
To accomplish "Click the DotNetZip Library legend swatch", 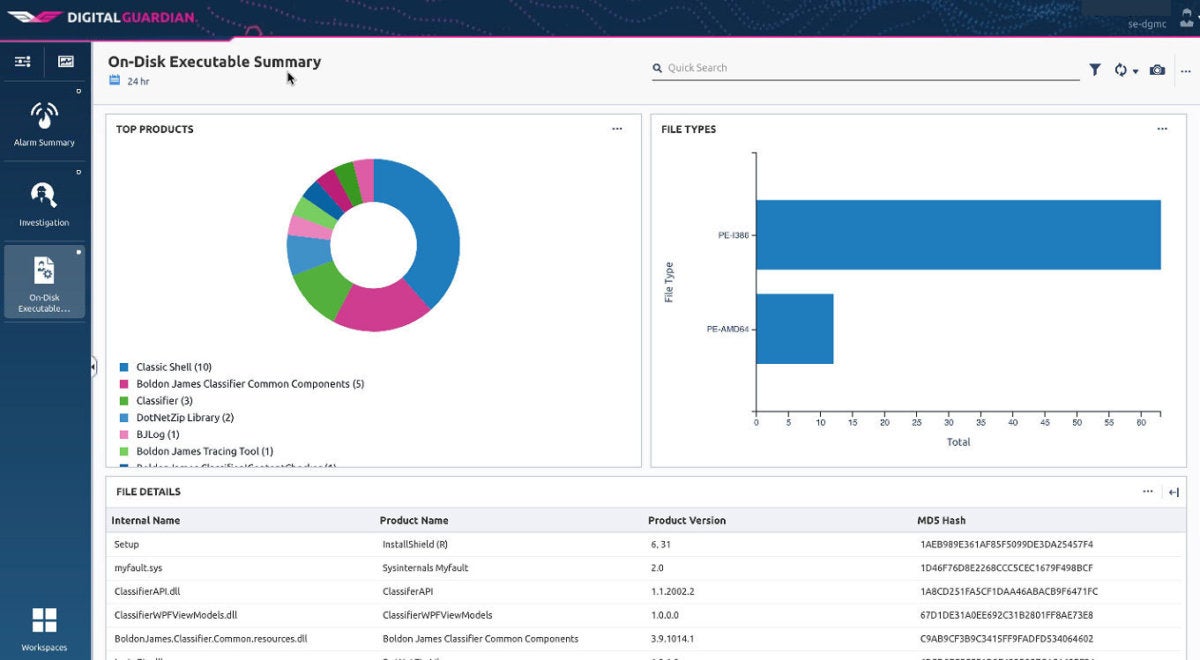I will point(124,418).
